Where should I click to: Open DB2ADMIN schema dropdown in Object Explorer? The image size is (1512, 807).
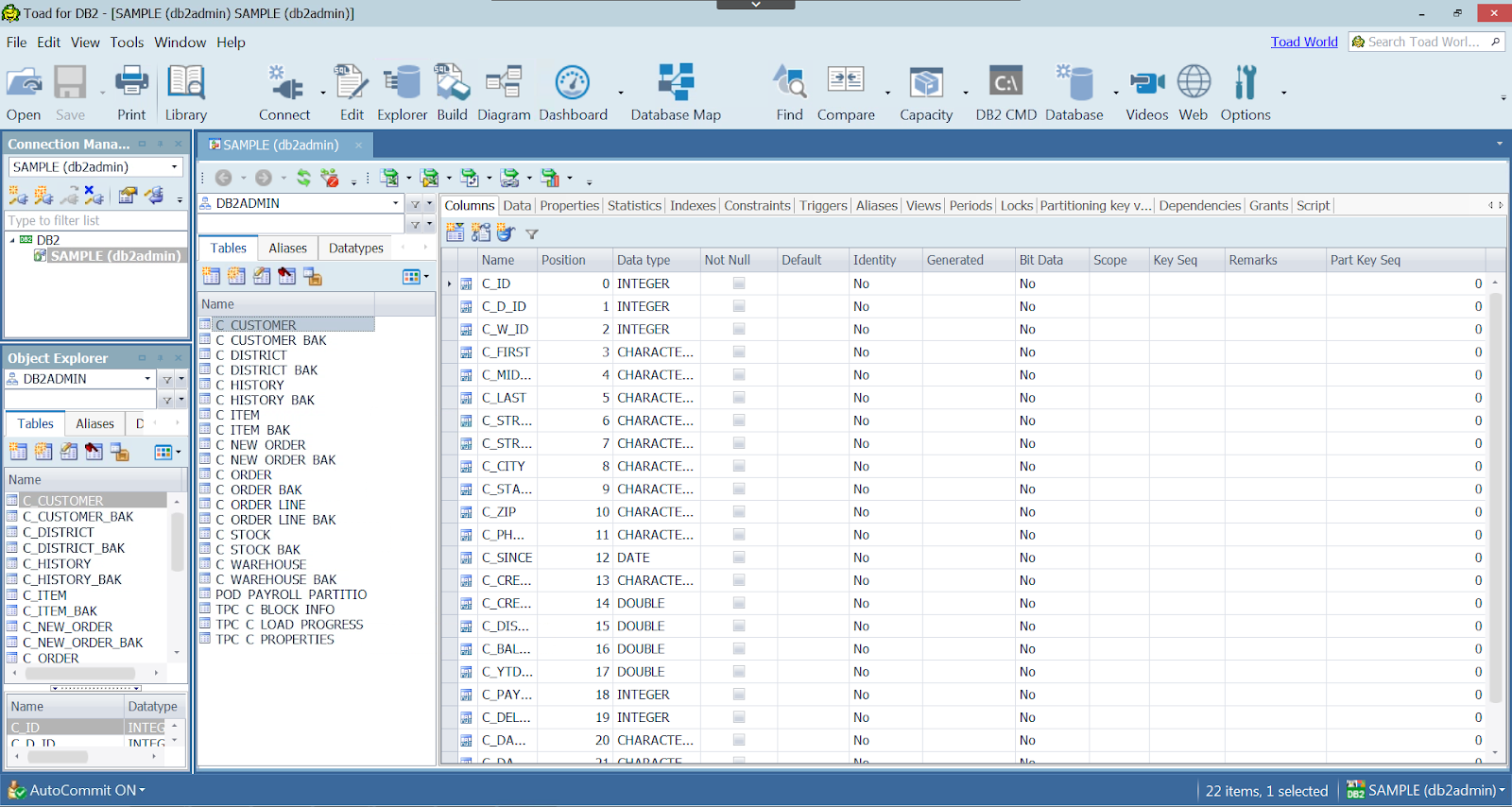pos(147,379)
